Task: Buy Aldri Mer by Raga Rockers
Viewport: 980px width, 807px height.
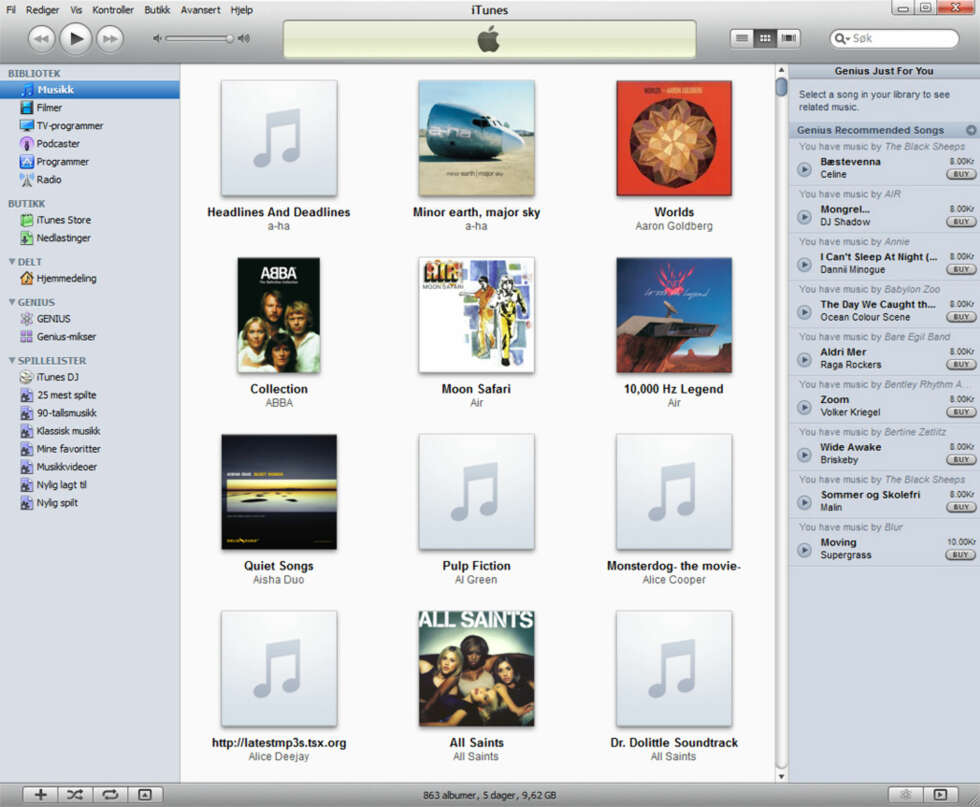Action: (x=961, y=364)
